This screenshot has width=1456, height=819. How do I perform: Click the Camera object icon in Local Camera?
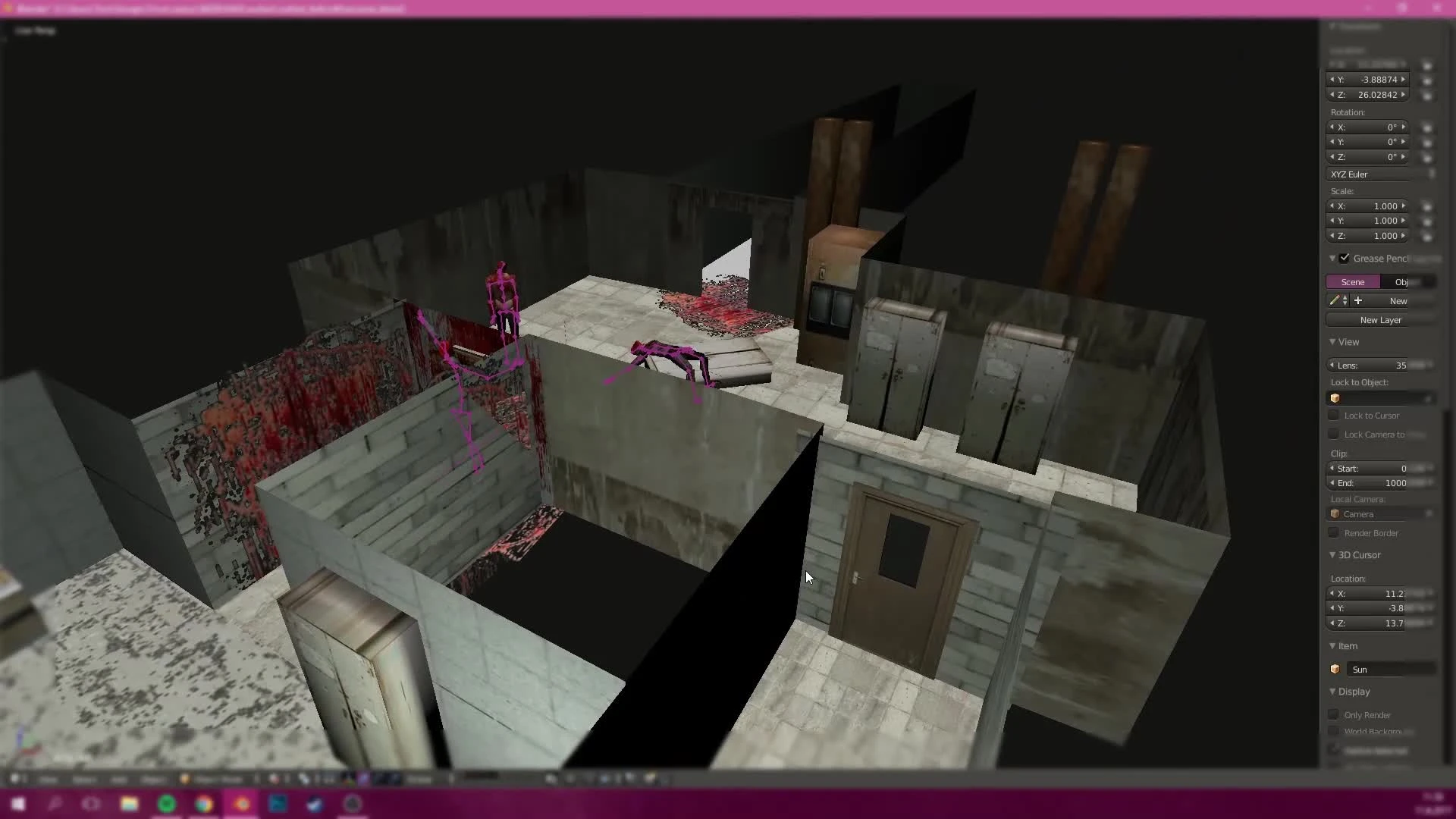point(1335,514)
